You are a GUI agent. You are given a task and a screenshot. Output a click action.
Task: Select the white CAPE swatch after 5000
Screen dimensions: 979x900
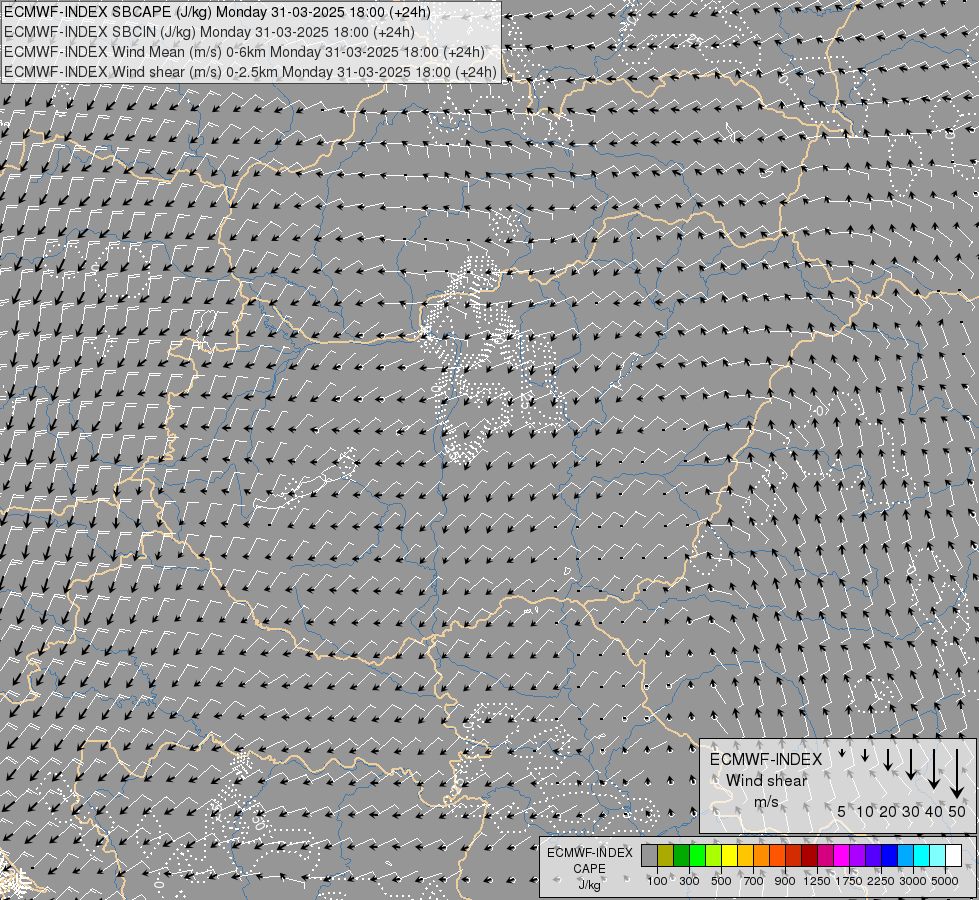coord(953,855)
